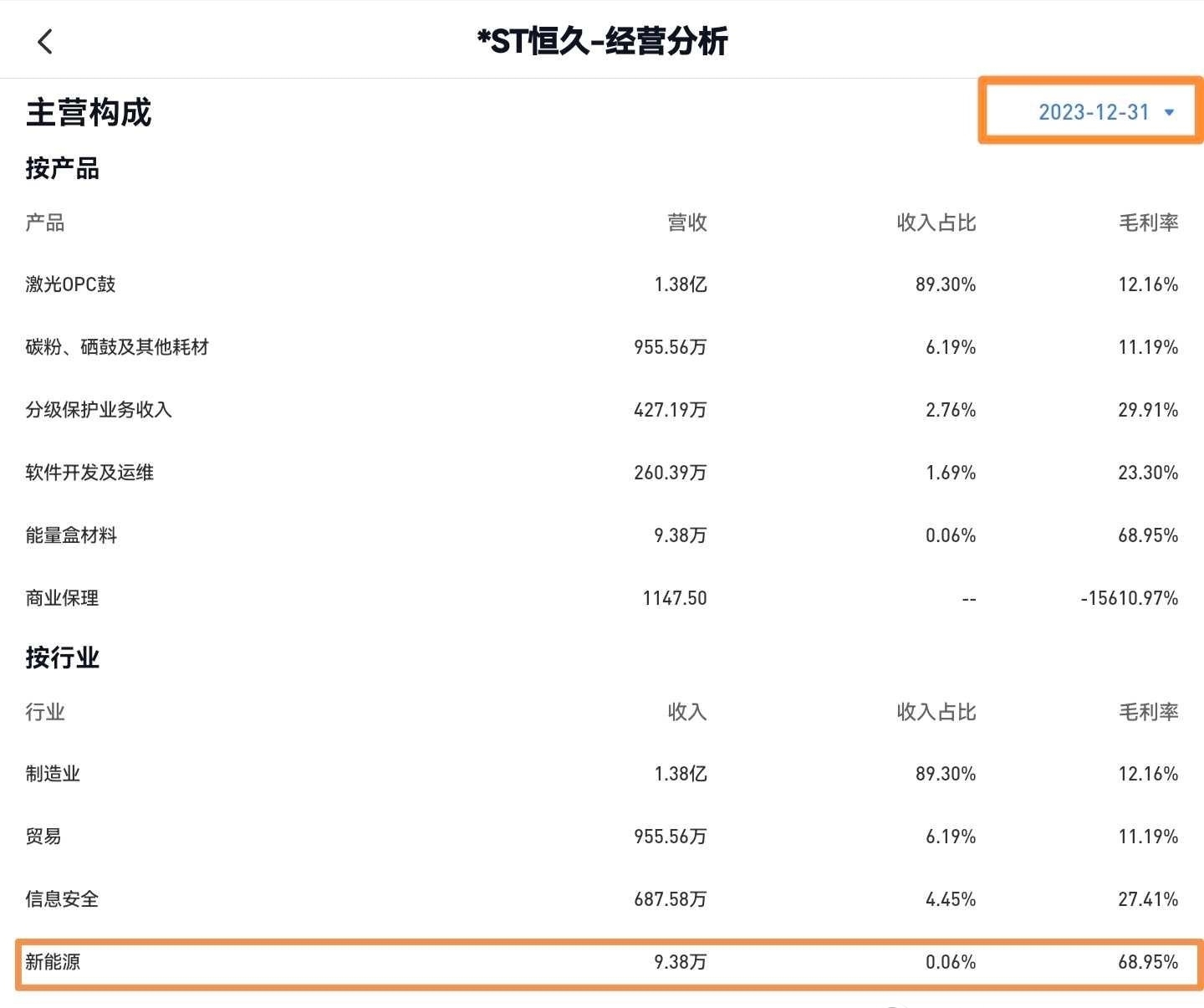Click 29.91% gross margin value
The width and height of the screenshot is (1204, 1008).
[x=1148, y=410]
